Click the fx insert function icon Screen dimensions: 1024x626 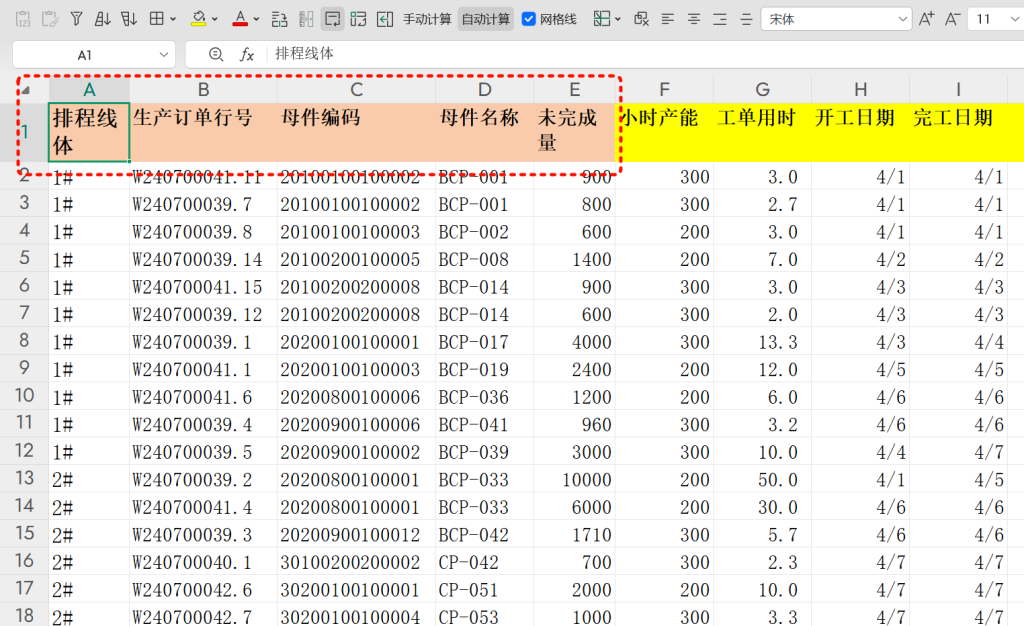pos(246,55)
